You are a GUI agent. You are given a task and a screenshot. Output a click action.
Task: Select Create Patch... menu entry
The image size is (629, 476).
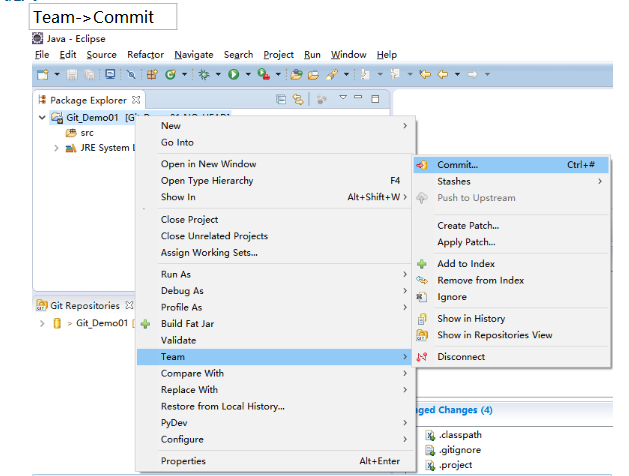coord(511,225)
